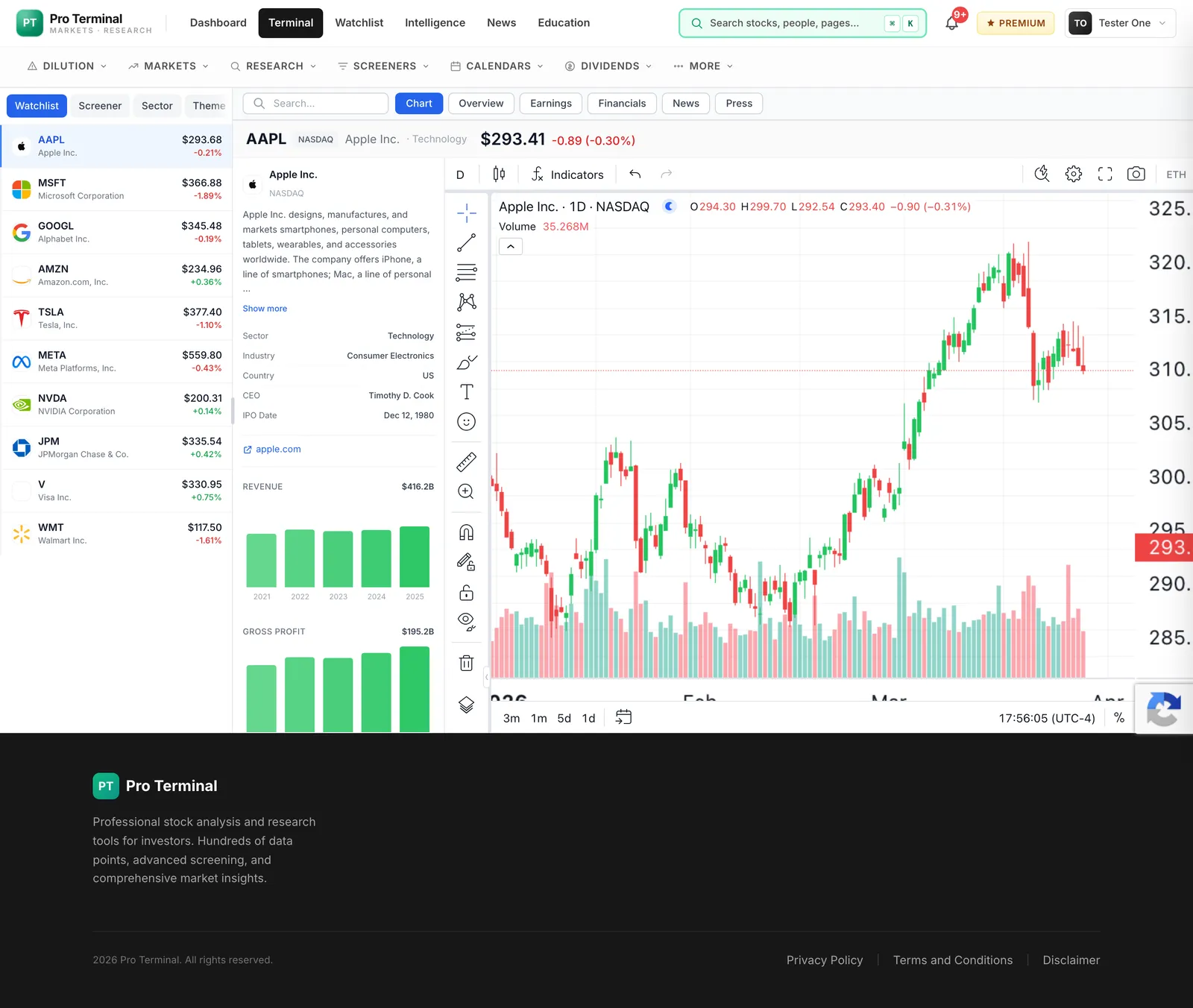Toggle lock all drawings
Viewport: 1193px width, 1008px height.
click(x=467, y=593)
